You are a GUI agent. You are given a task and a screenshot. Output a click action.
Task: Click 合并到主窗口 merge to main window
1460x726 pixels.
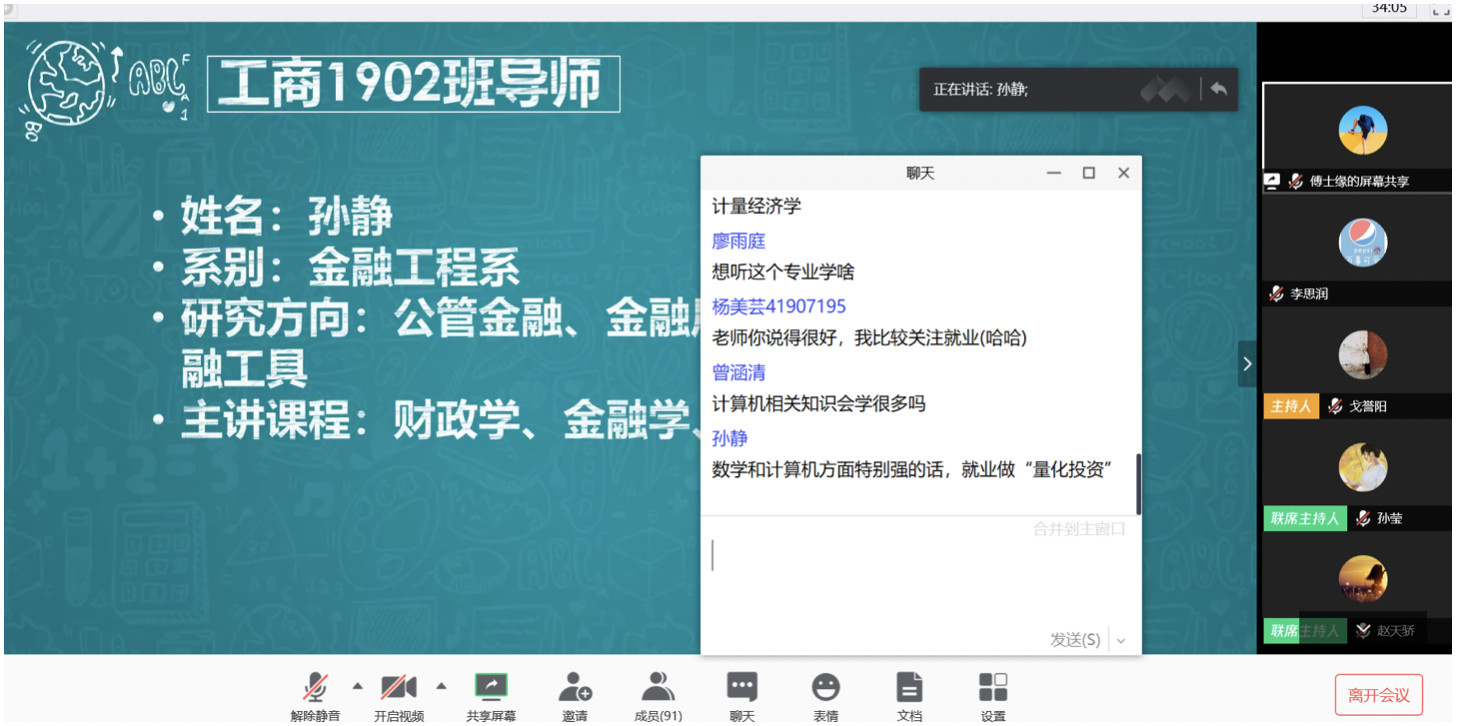(1079, 529)
